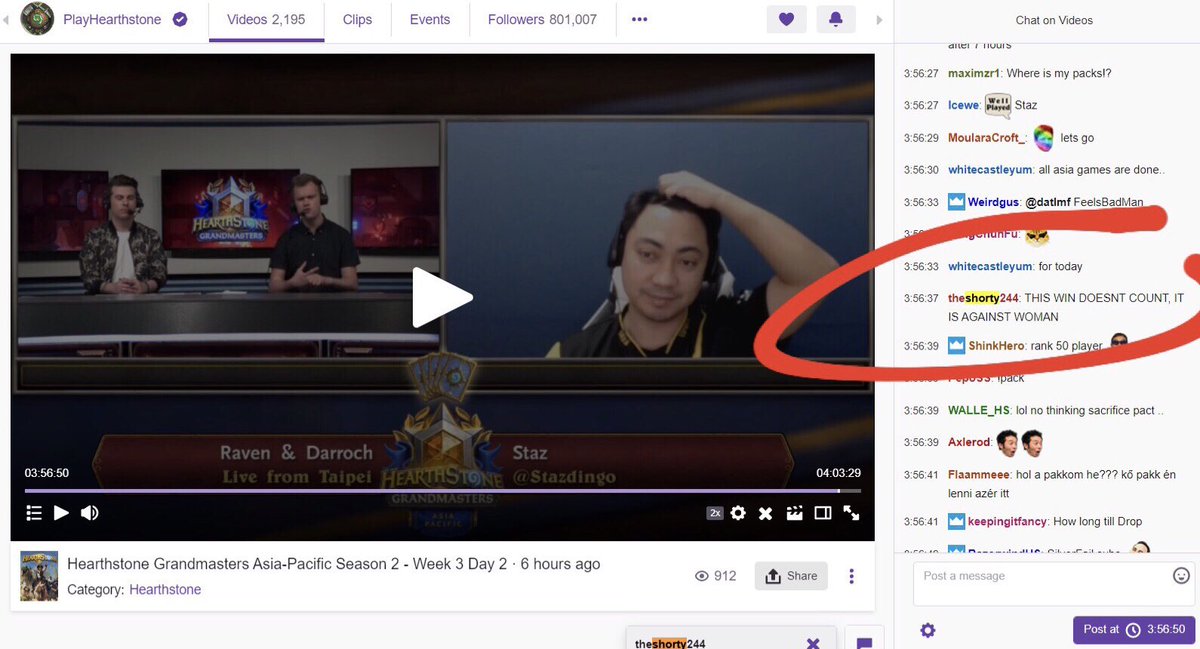
Task: Toggle theatre mode in the player
Action: pos(823,513)
